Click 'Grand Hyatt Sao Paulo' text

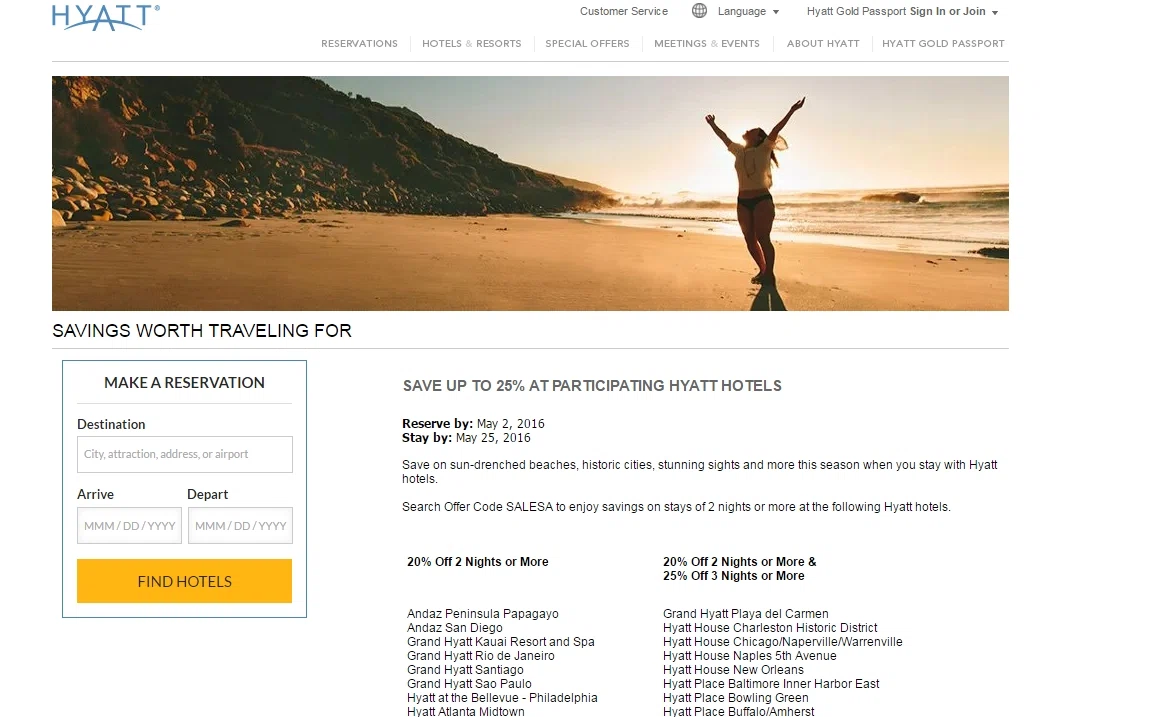[x=470, y=683]
